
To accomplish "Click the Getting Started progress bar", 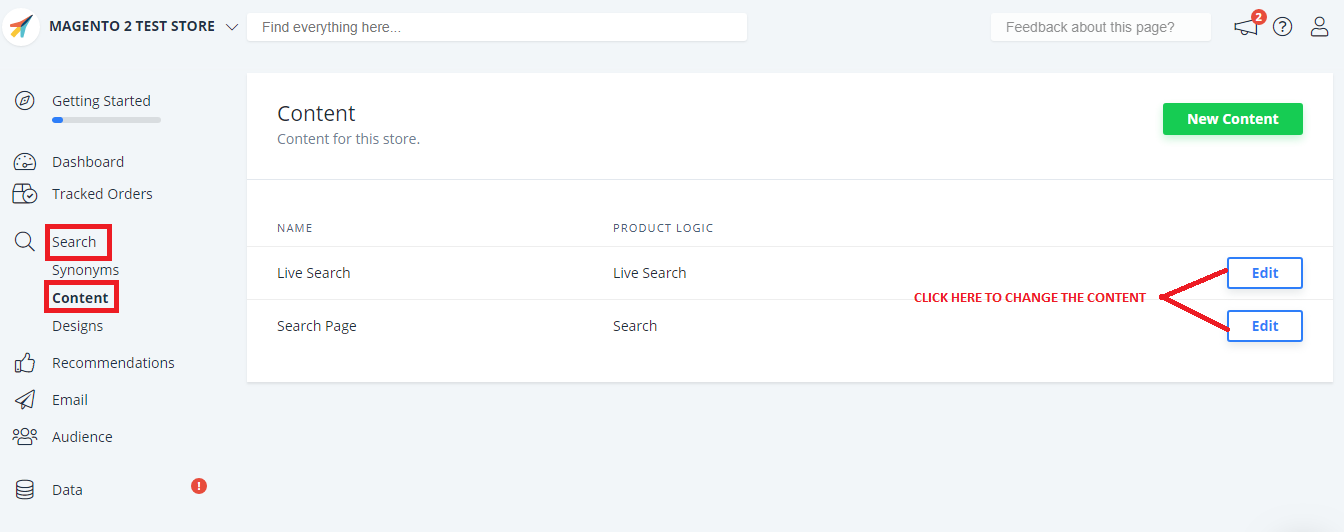I will click(106, 120).
